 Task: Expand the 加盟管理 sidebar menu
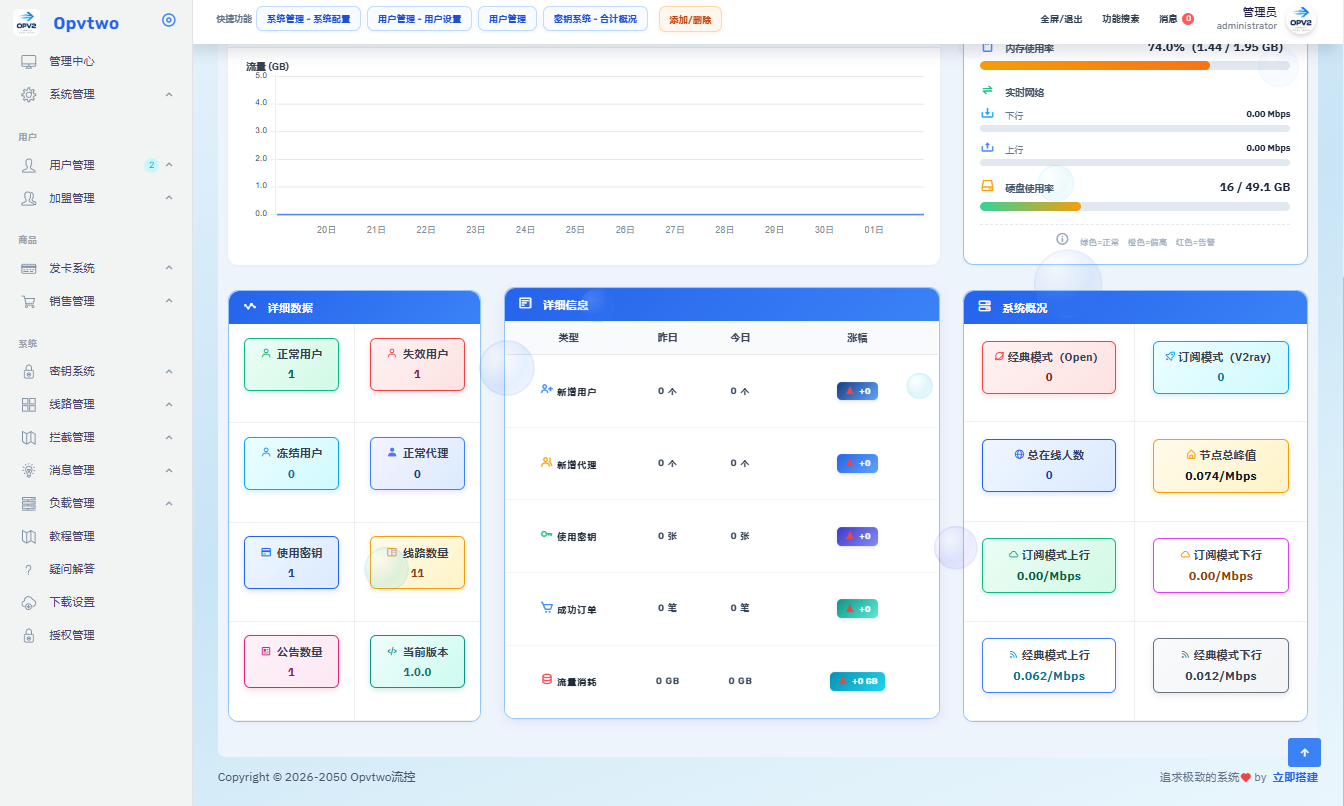pyautogui.click(x=96, y=198)
